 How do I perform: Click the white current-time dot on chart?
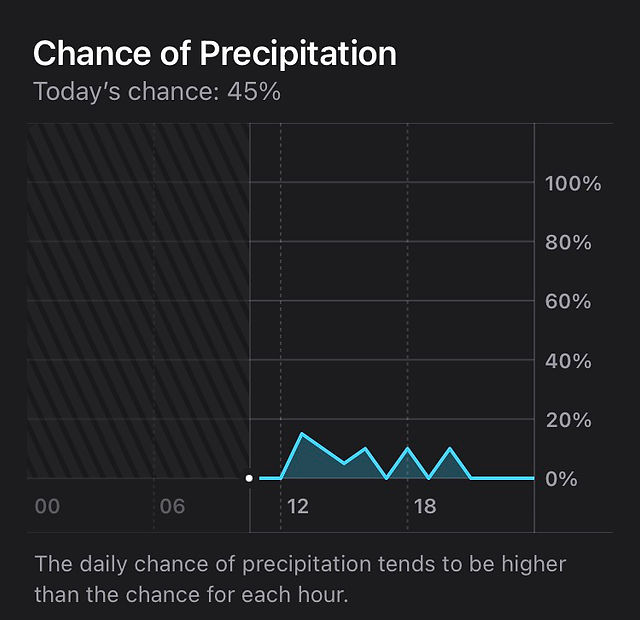point(249,478)
